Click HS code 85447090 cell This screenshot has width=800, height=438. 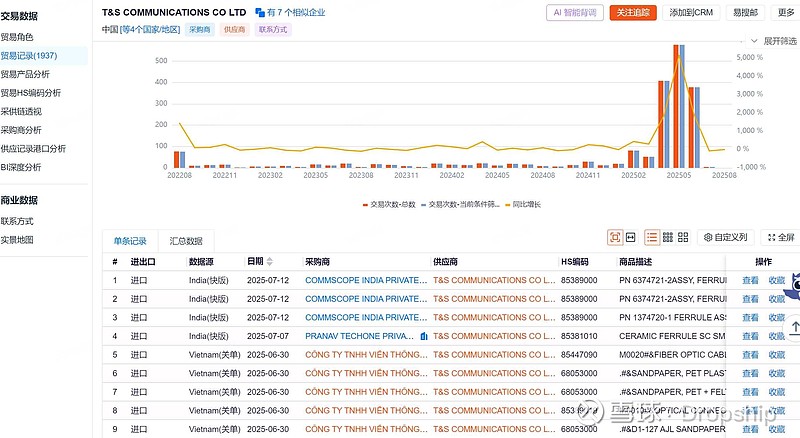point(579,355)
